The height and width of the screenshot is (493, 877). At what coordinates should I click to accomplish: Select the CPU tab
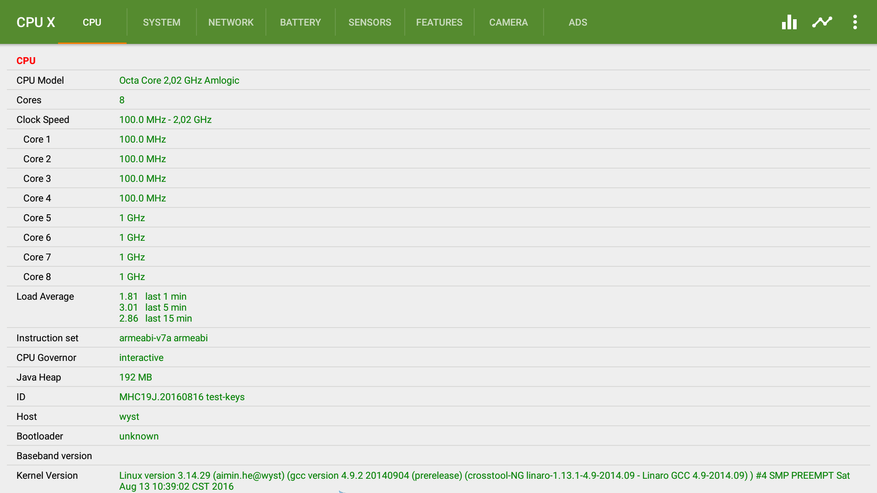(92, 22)
